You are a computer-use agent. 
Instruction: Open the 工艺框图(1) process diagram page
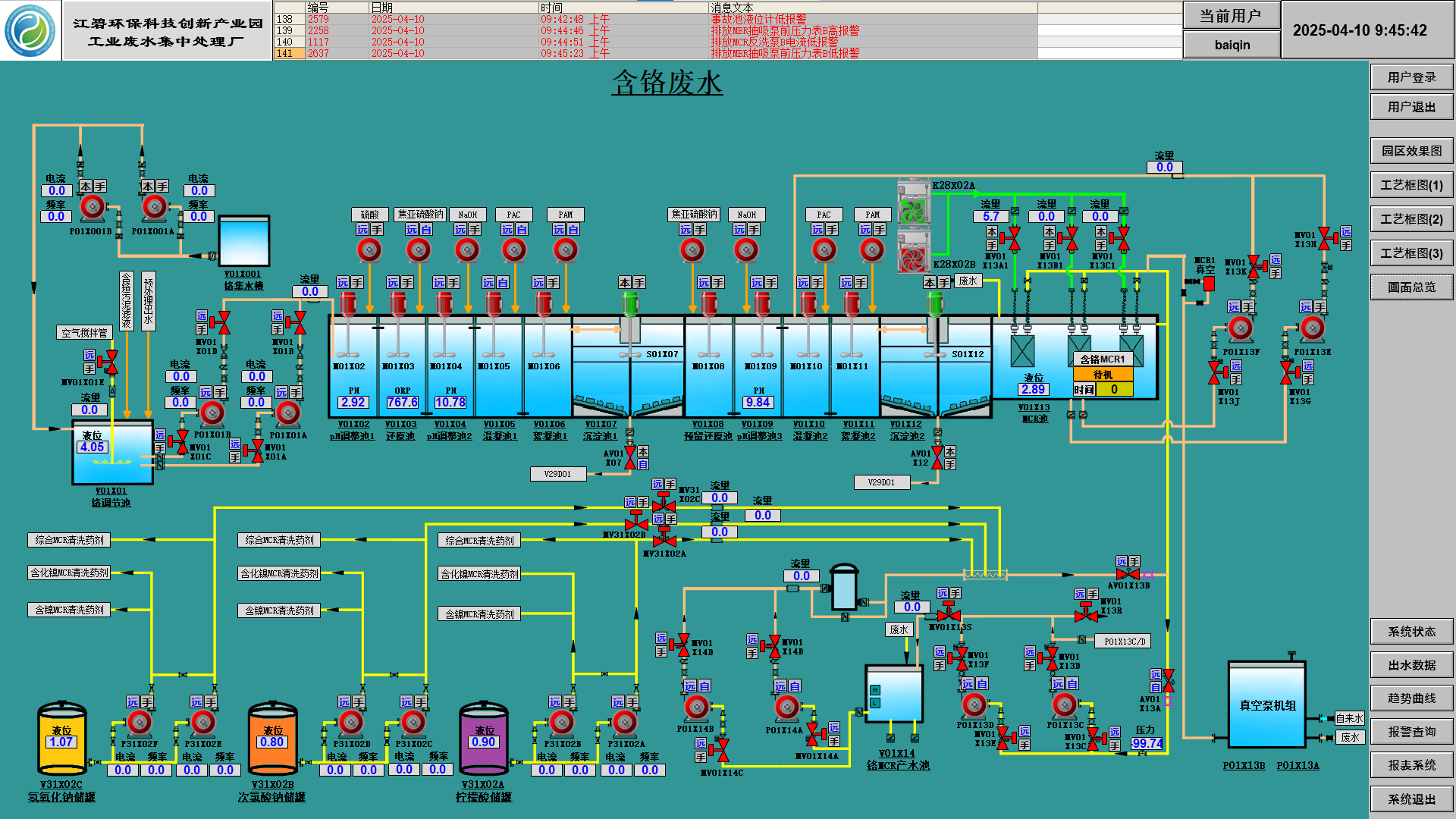(1411, 185)
